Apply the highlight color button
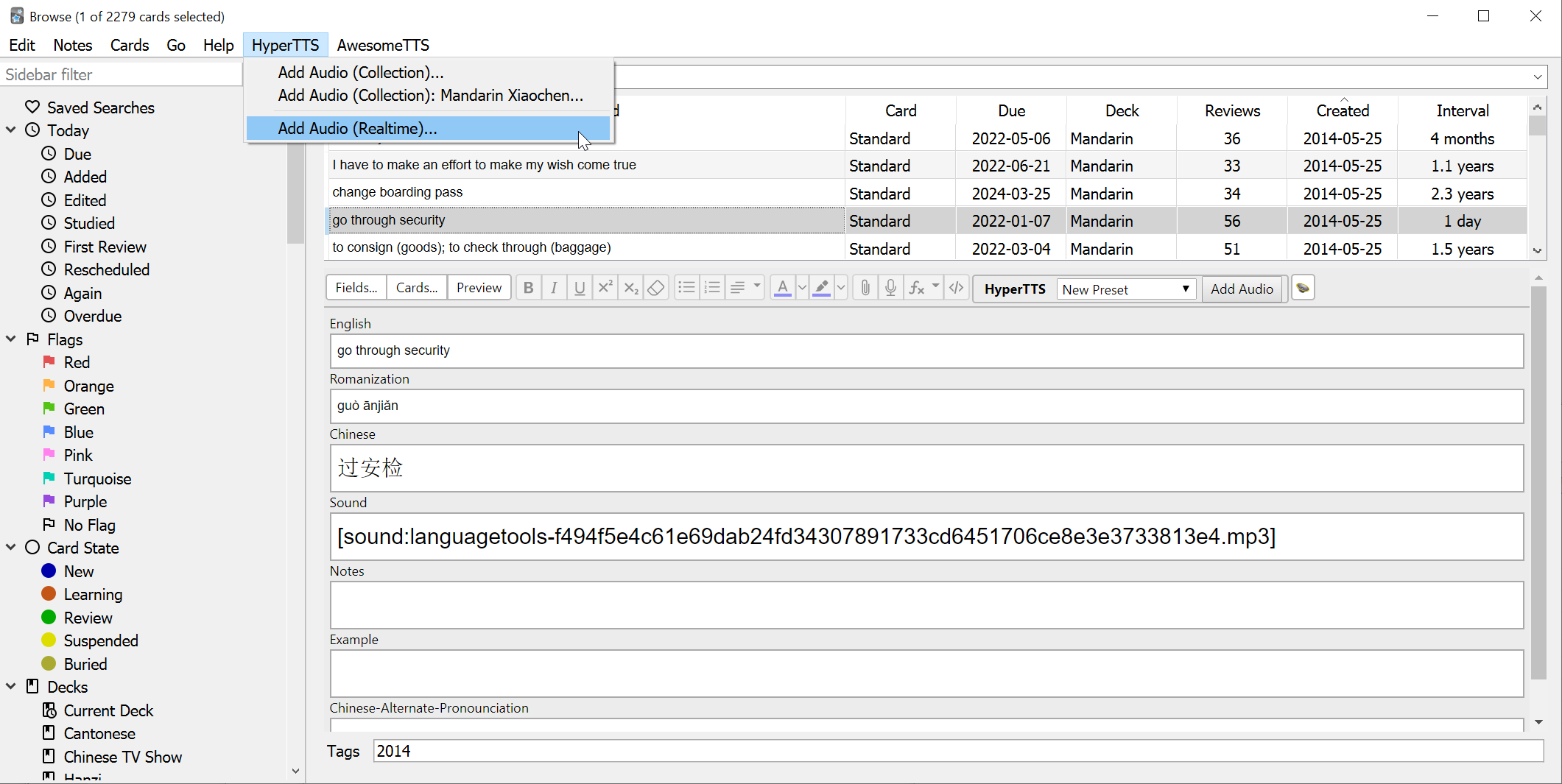The width and height of the screenshot is (1562, 784). [821, 288]
